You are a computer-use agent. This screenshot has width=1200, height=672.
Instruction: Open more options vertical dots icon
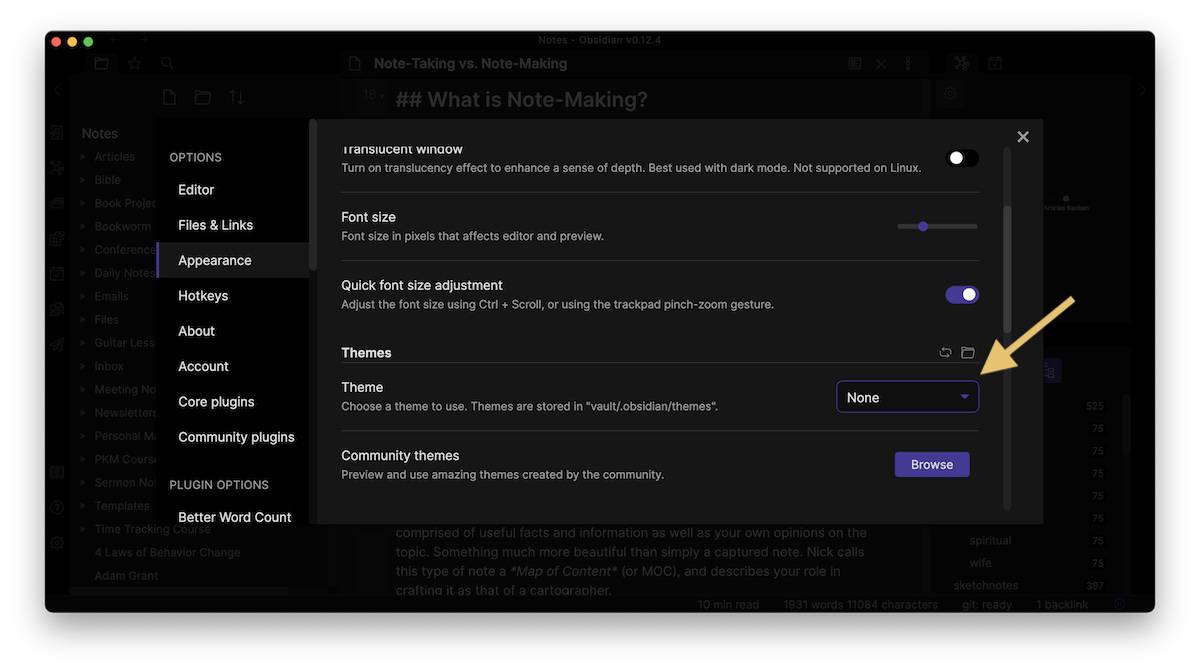(x=908, y=63)
